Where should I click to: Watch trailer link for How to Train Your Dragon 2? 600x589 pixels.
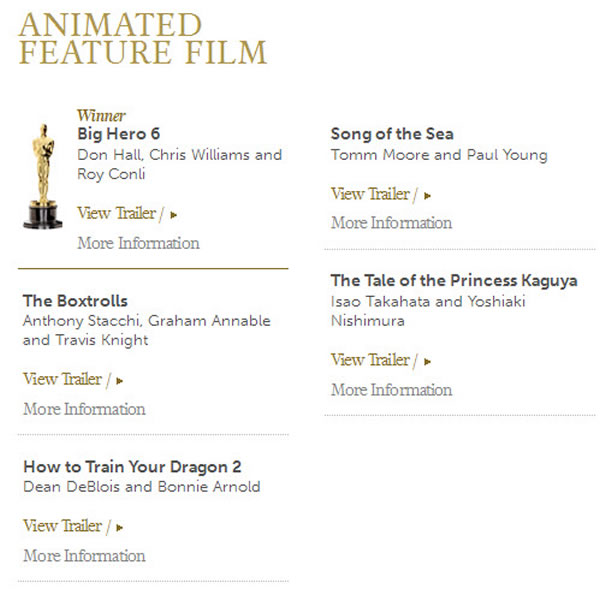[x=62, y=525]
